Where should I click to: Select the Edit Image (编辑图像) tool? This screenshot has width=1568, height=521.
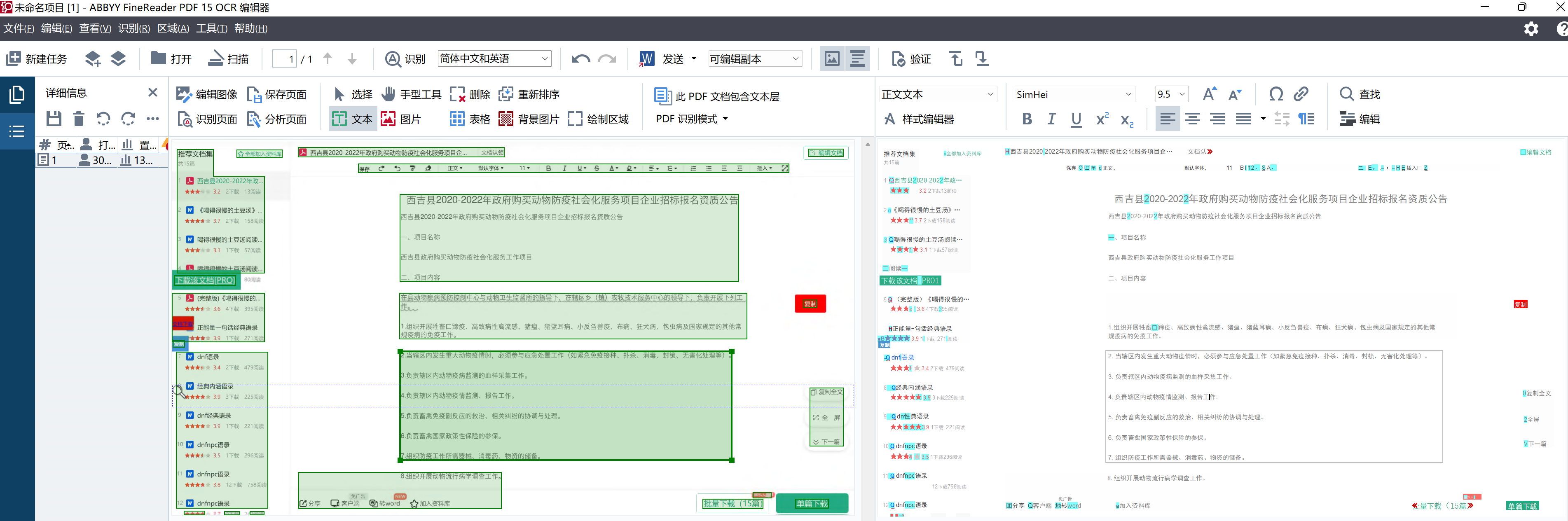pos(207,94)
